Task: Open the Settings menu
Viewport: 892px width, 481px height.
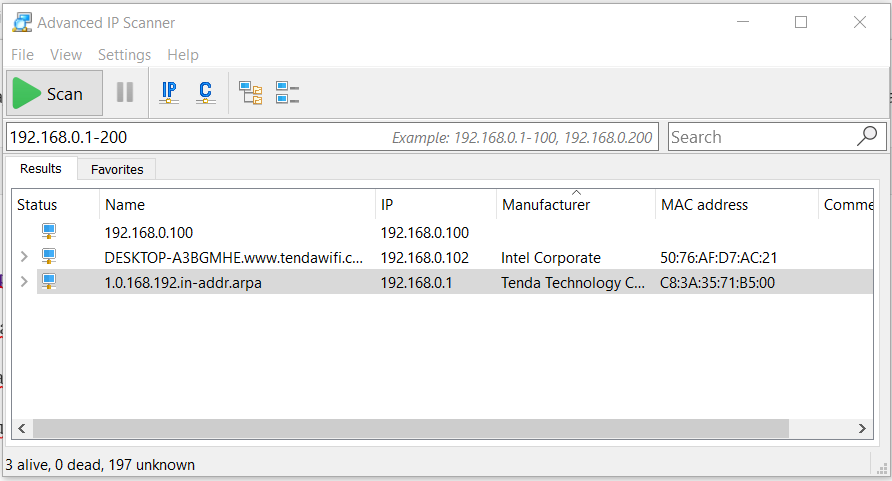Action: [x=124, y=55]
